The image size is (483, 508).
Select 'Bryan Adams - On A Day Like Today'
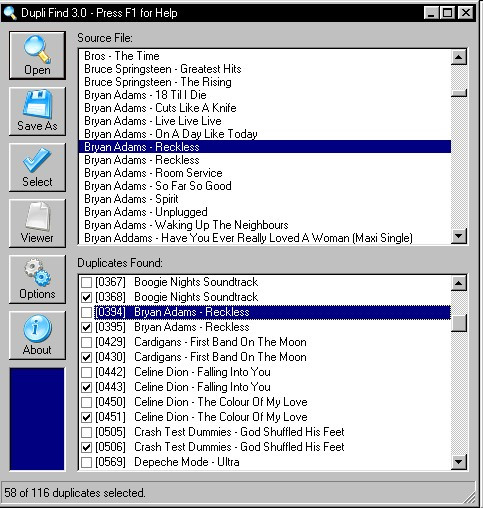(265, 134)
